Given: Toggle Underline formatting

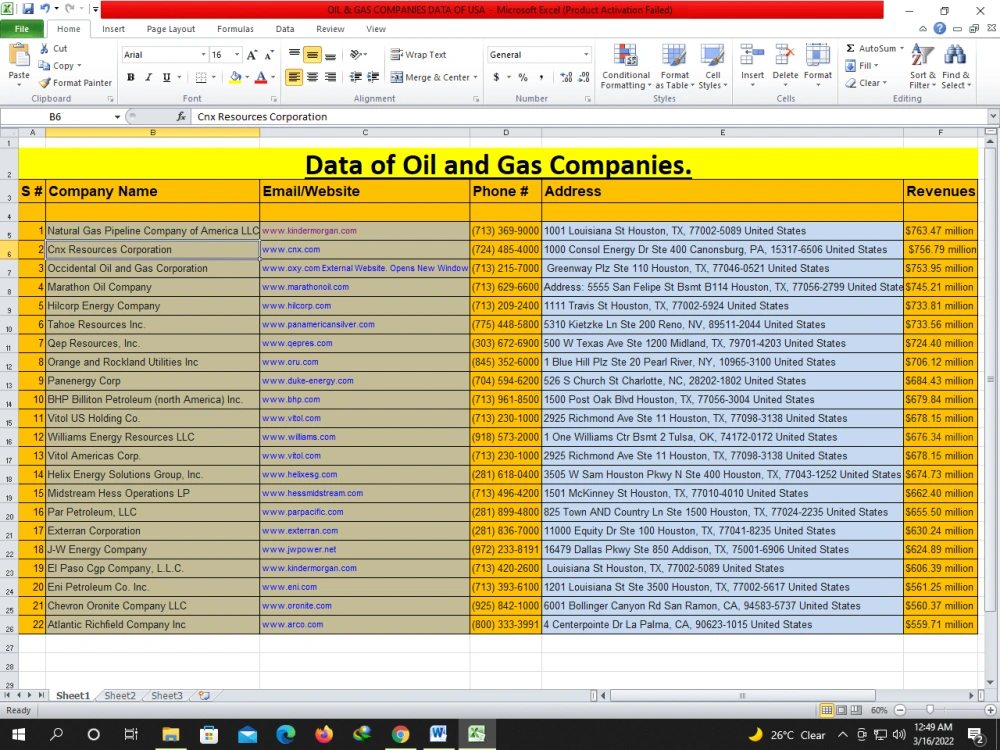Looking at the screenshot, I should pyautogui.click(x=166, y=77).
